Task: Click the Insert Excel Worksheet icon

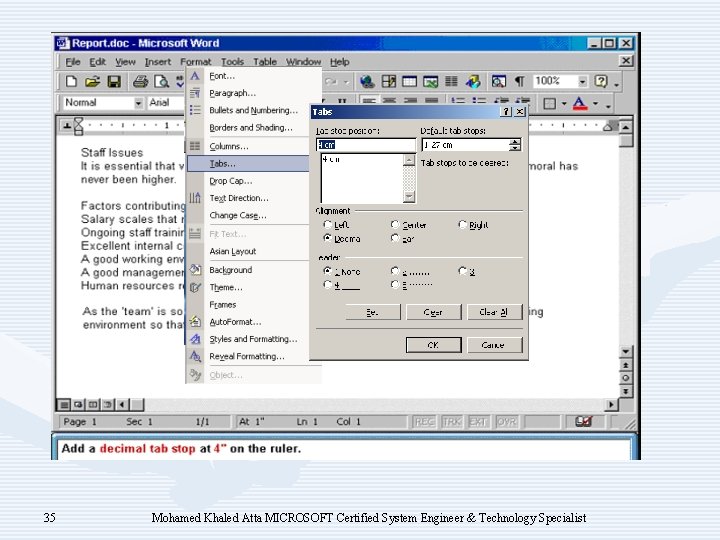Action: 430,82
